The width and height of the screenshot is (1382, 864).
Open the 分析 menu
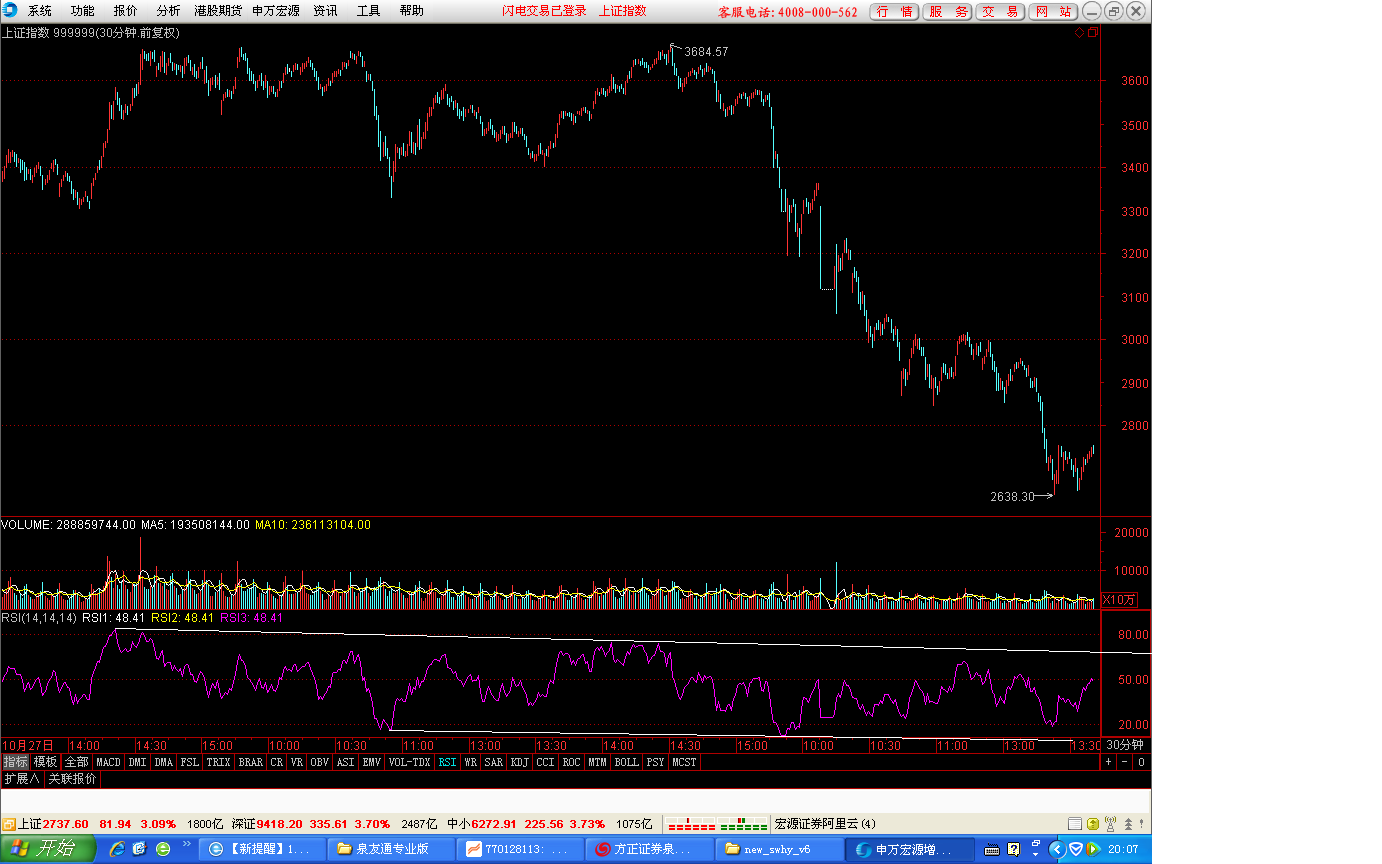click(169, 11)
